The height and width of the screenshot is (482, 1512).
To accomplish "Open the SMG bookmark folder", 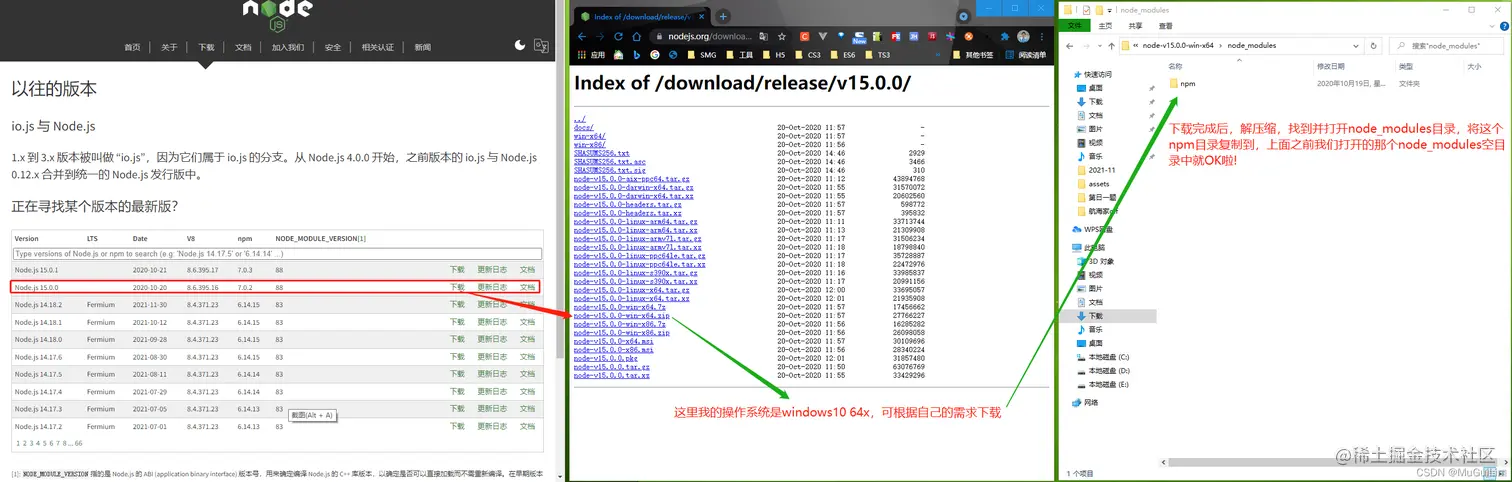I will point(701,55).
